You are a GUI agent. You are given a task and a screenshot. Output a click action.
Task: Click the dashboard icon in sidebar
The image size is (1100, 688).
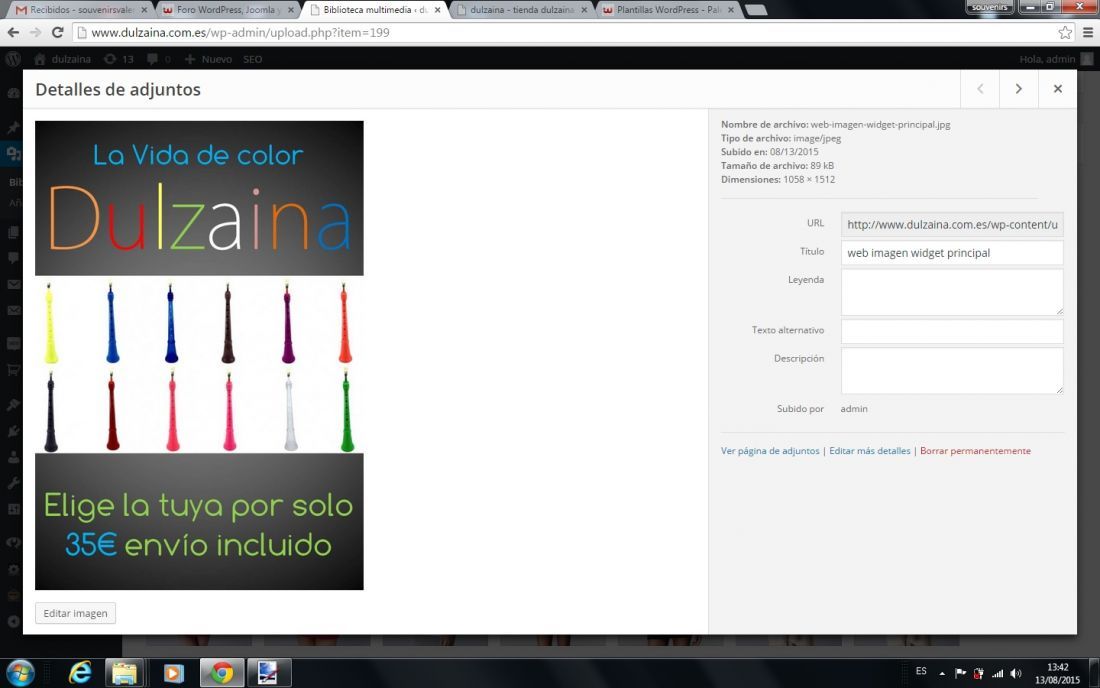[x=13, y=93]
